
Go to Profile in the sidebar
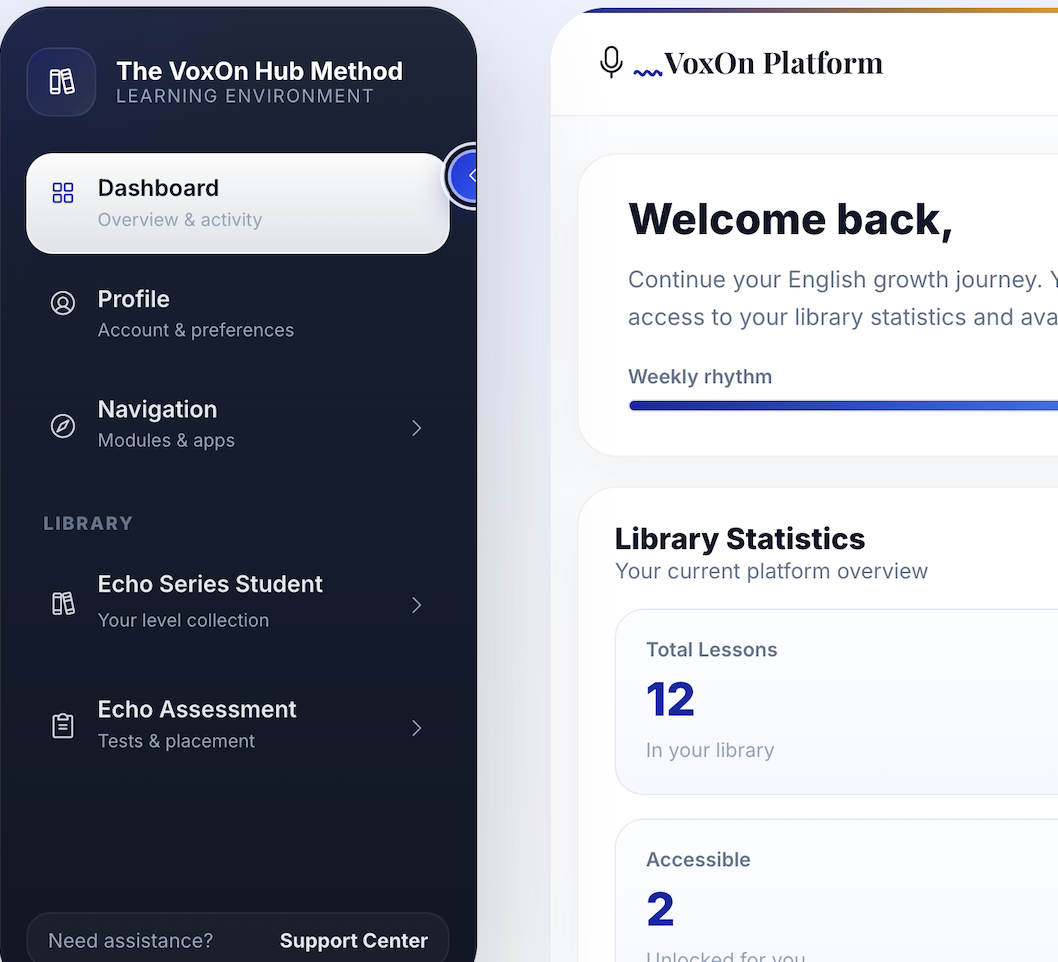point(238,314)
